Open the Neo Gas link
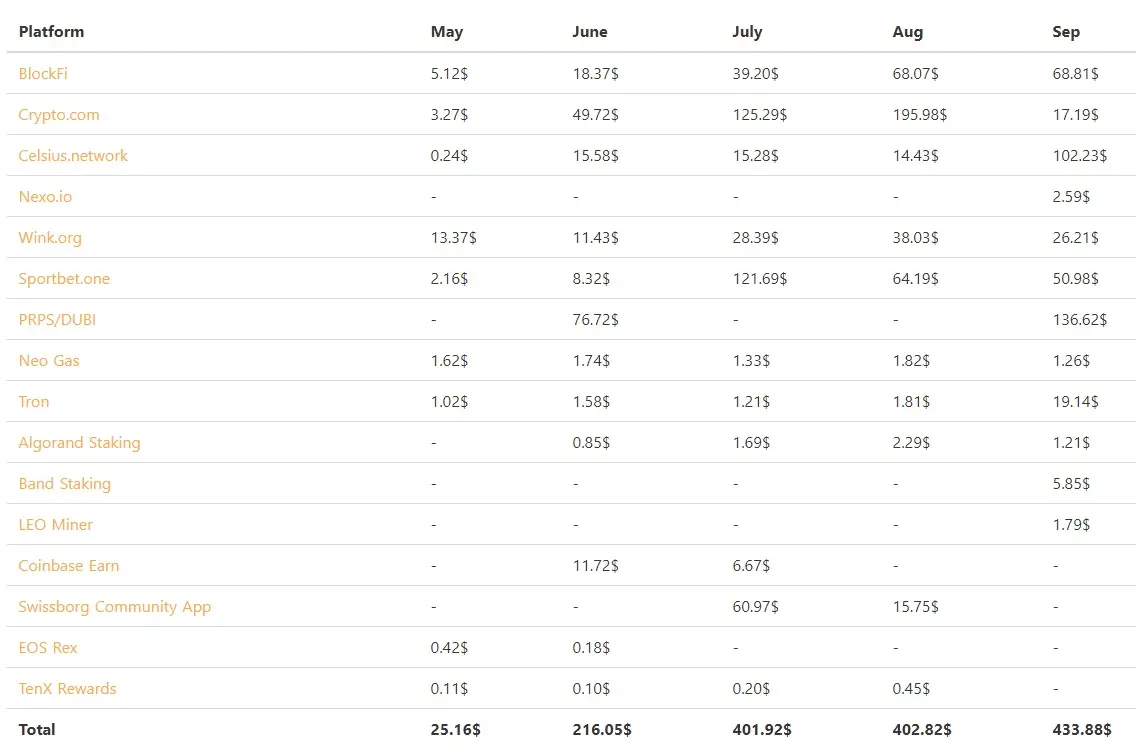1136x754 pixels. (x=49, y=361)
